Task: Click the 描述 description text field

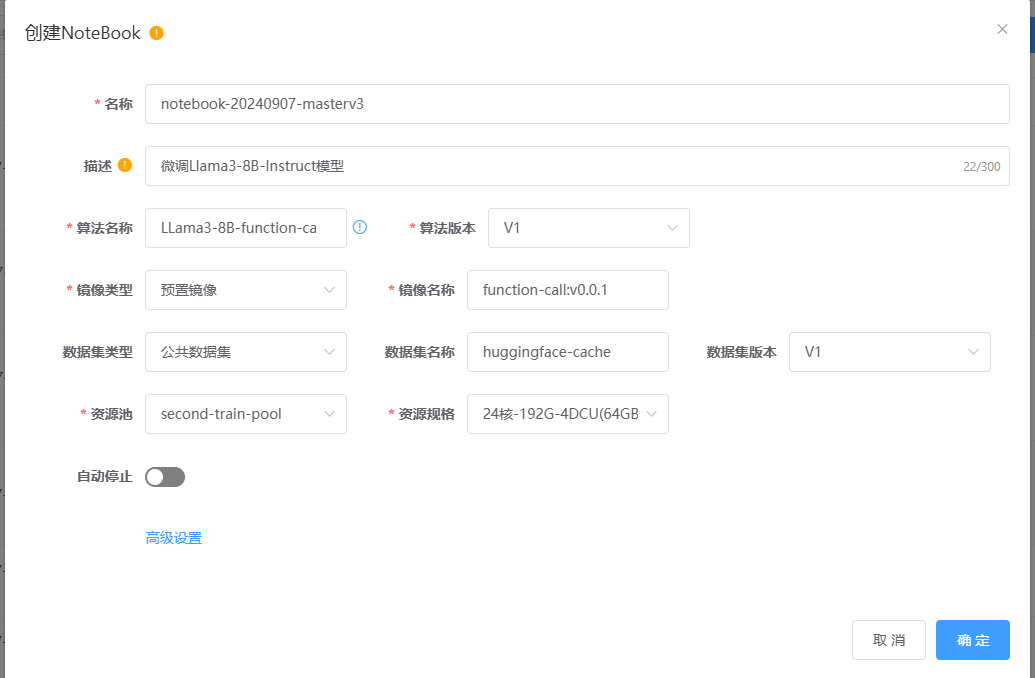Action: (x=550, y=166)
